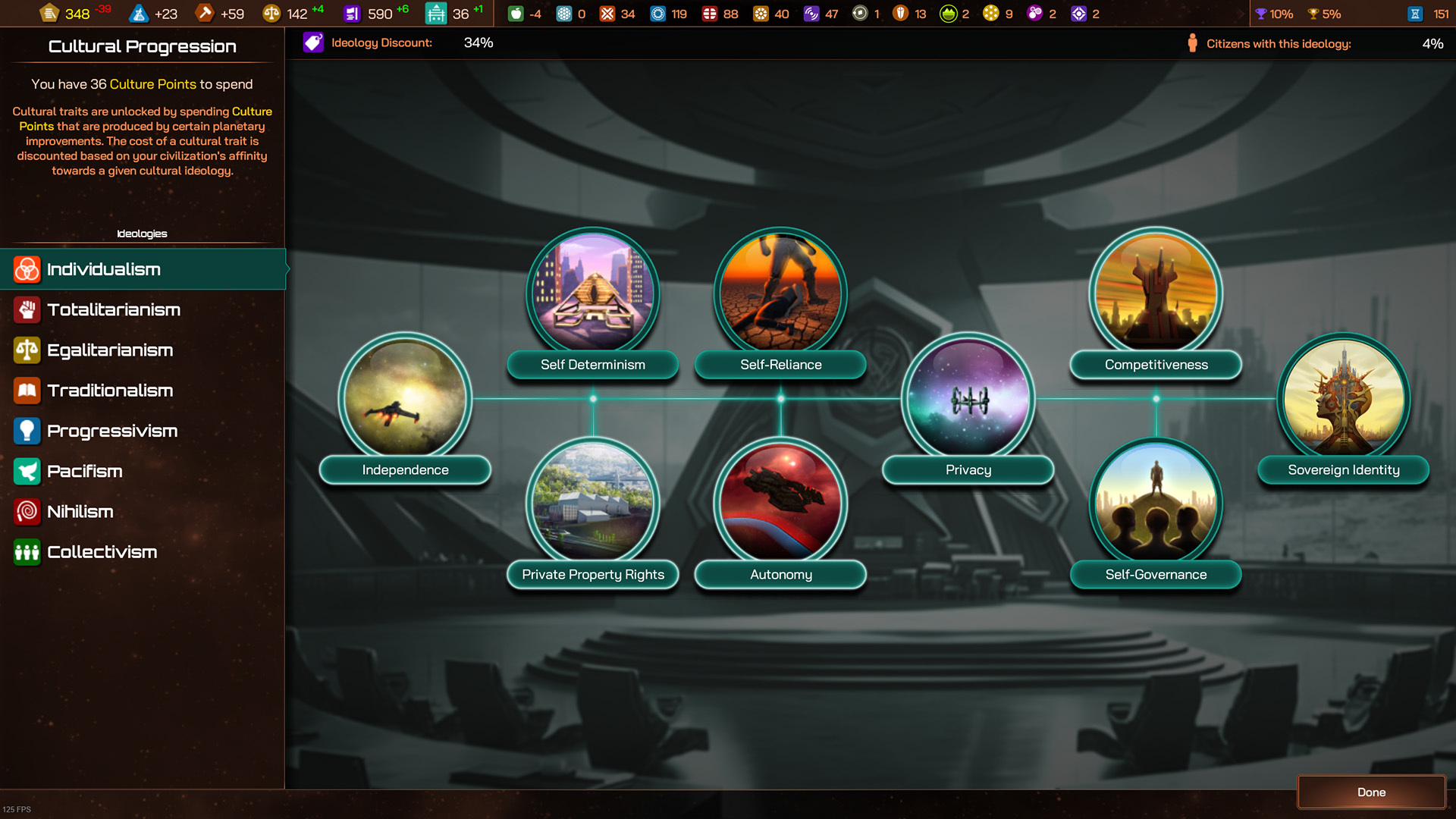Click the Competitiveness trait image
The height and width of the screenshot is (819, 1456).
pos(1156,292)
